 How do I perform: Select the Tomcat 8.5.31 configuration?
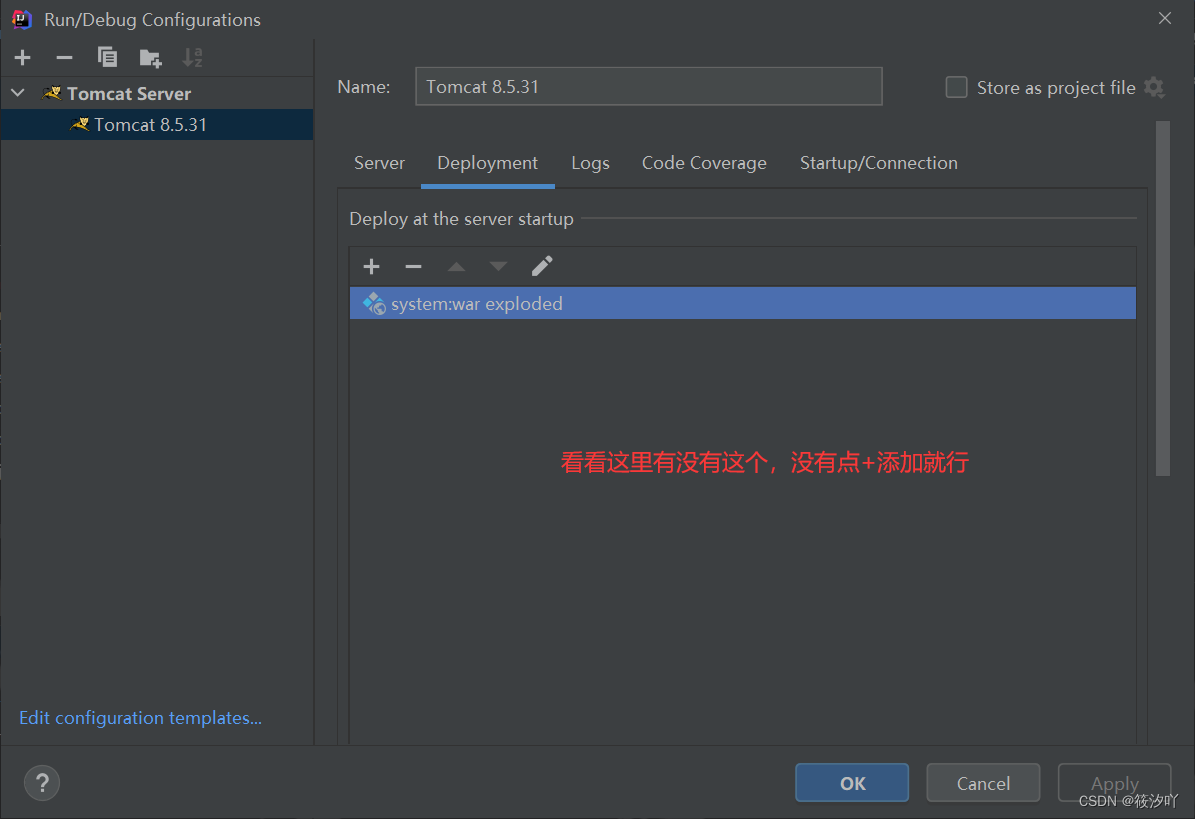pyautogui.click(x=157, y=124)
